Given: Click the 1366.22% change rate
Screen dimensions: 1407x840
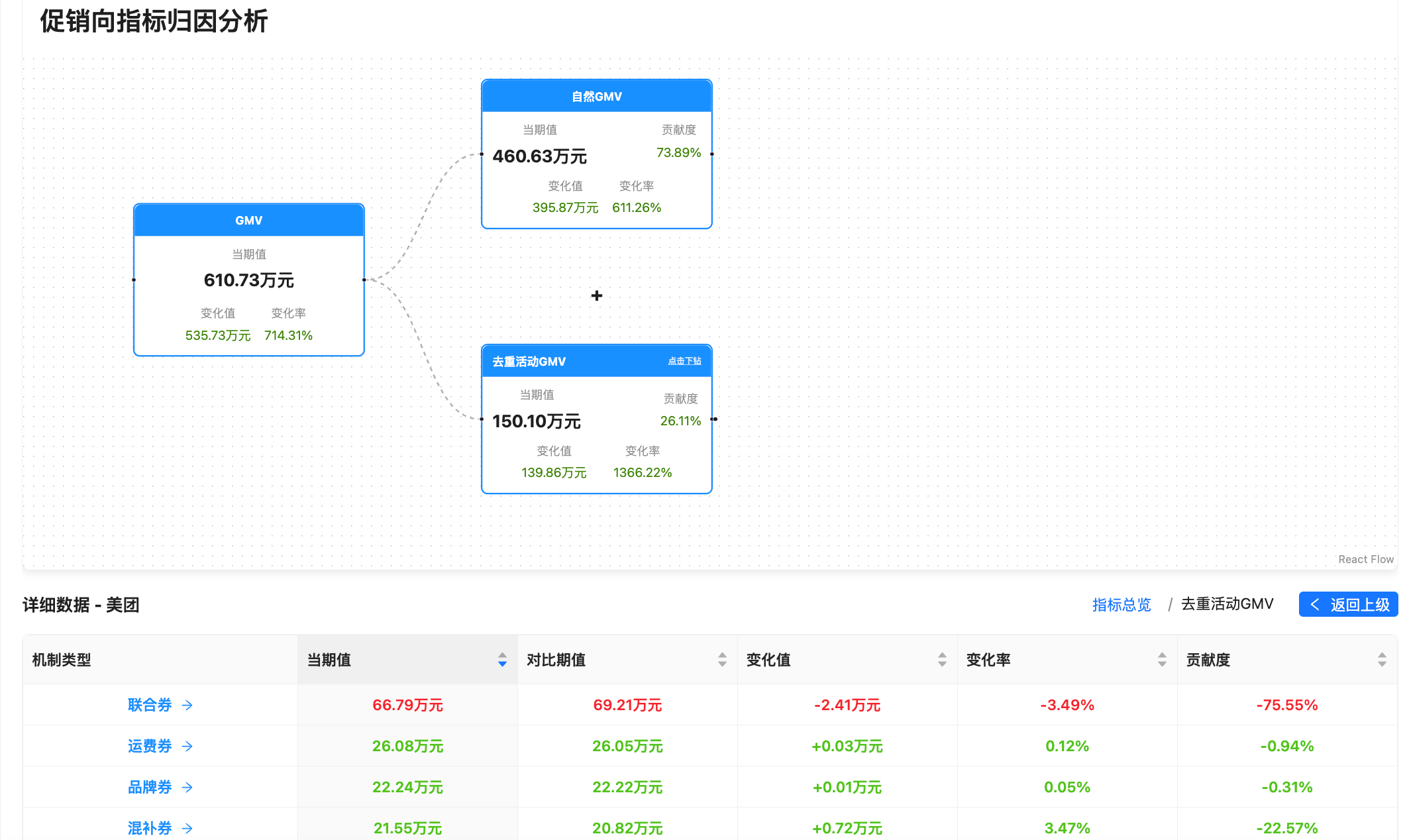Looking at the screenshot, I should pos(643,472).
